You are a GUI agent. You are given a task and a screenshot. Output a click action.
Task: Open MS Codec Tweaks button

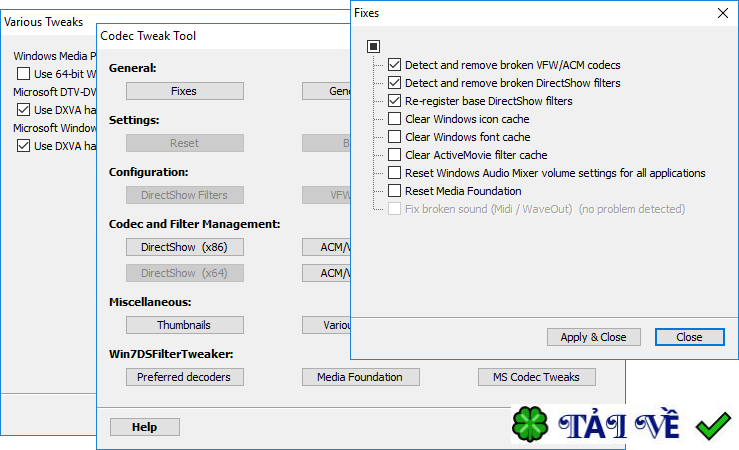tap(537, 377)
